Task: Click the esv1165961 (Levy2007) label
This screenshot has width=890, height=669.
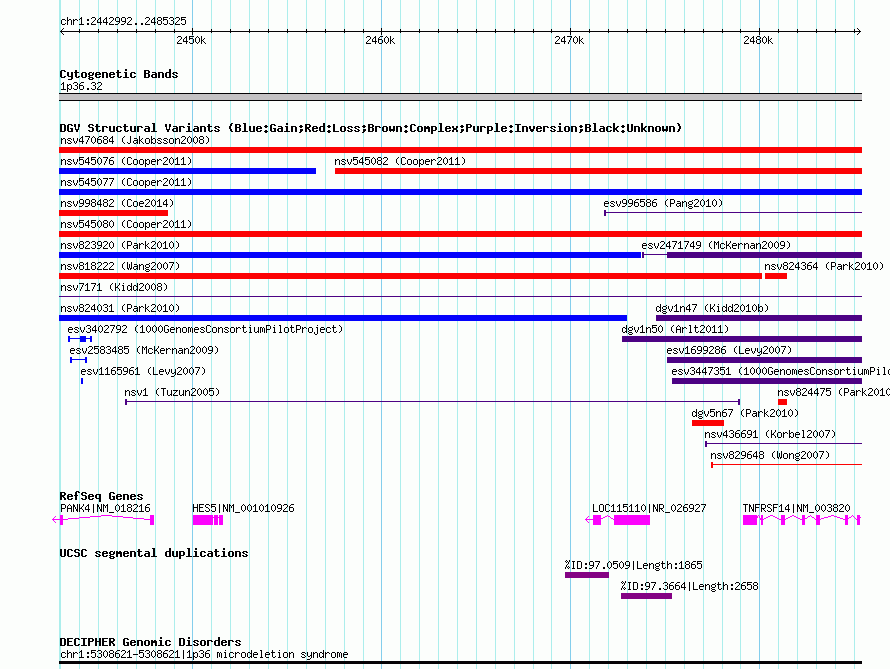Action: (143, 371)
